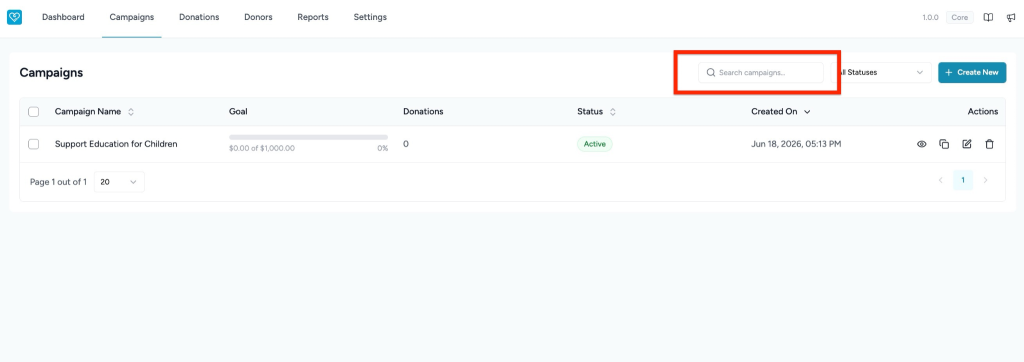Go to previous page arrow
1024x362 pixels.
coord(941,180)
